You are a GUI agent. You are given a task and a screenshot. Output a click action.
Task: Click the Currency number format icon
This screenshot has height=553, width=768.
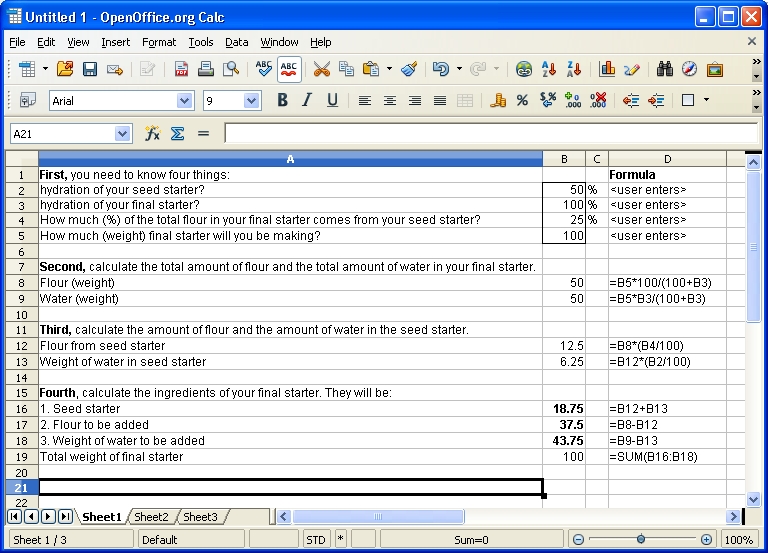(x=498, y=100)
